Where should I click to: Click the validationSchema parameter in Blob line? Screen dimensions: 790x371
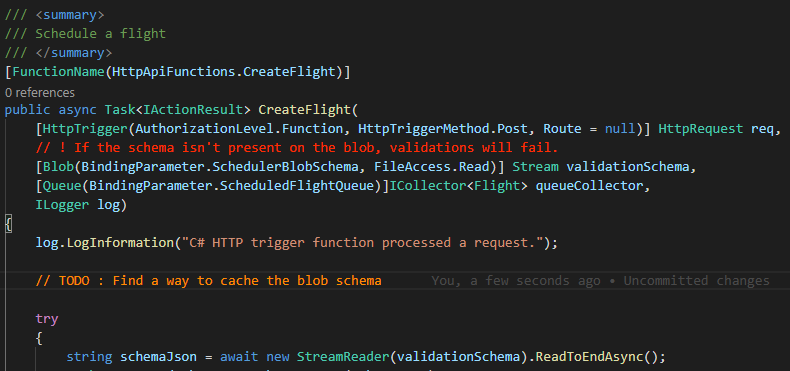629,167
